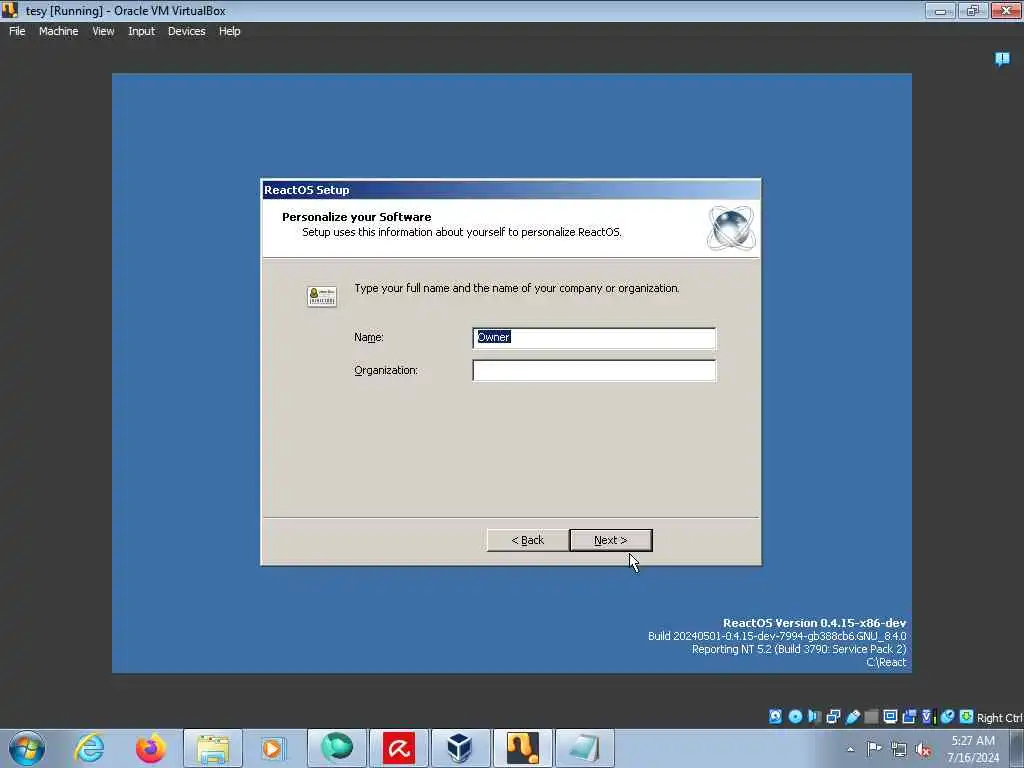Click the Show desktop strip
1024x768 pixels.
point(1017,748)
